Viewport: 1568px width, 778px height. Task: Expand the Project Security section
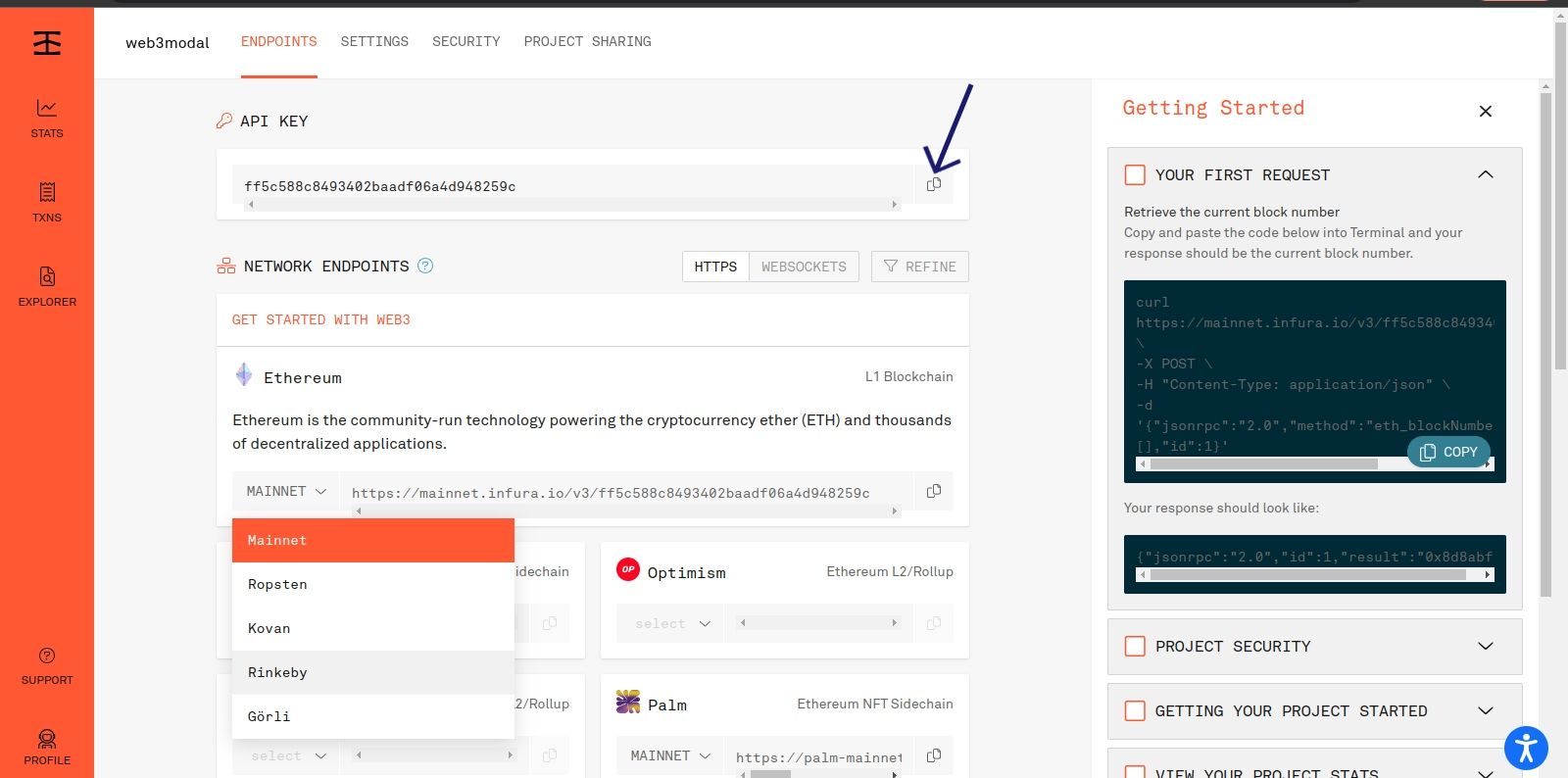[x=1486, y=646]
